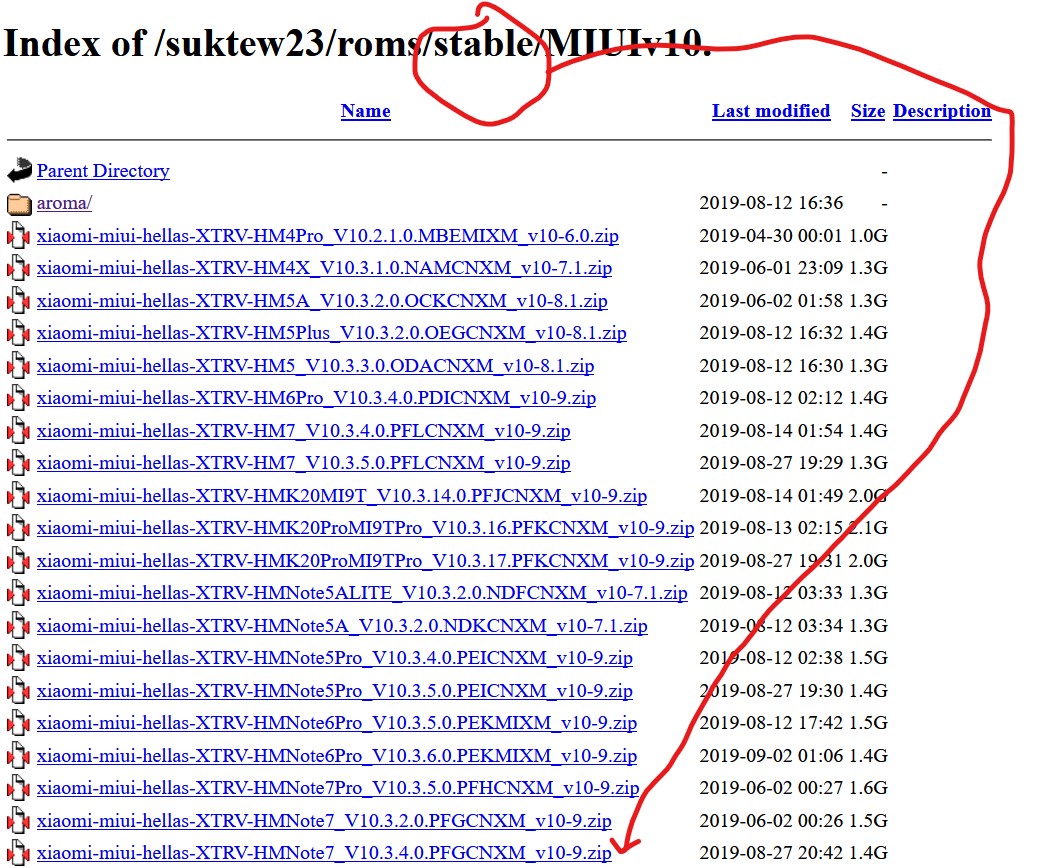Select the date 2019-04-30 00:01
Viewport: 1062px width, 868px height.
771,236
